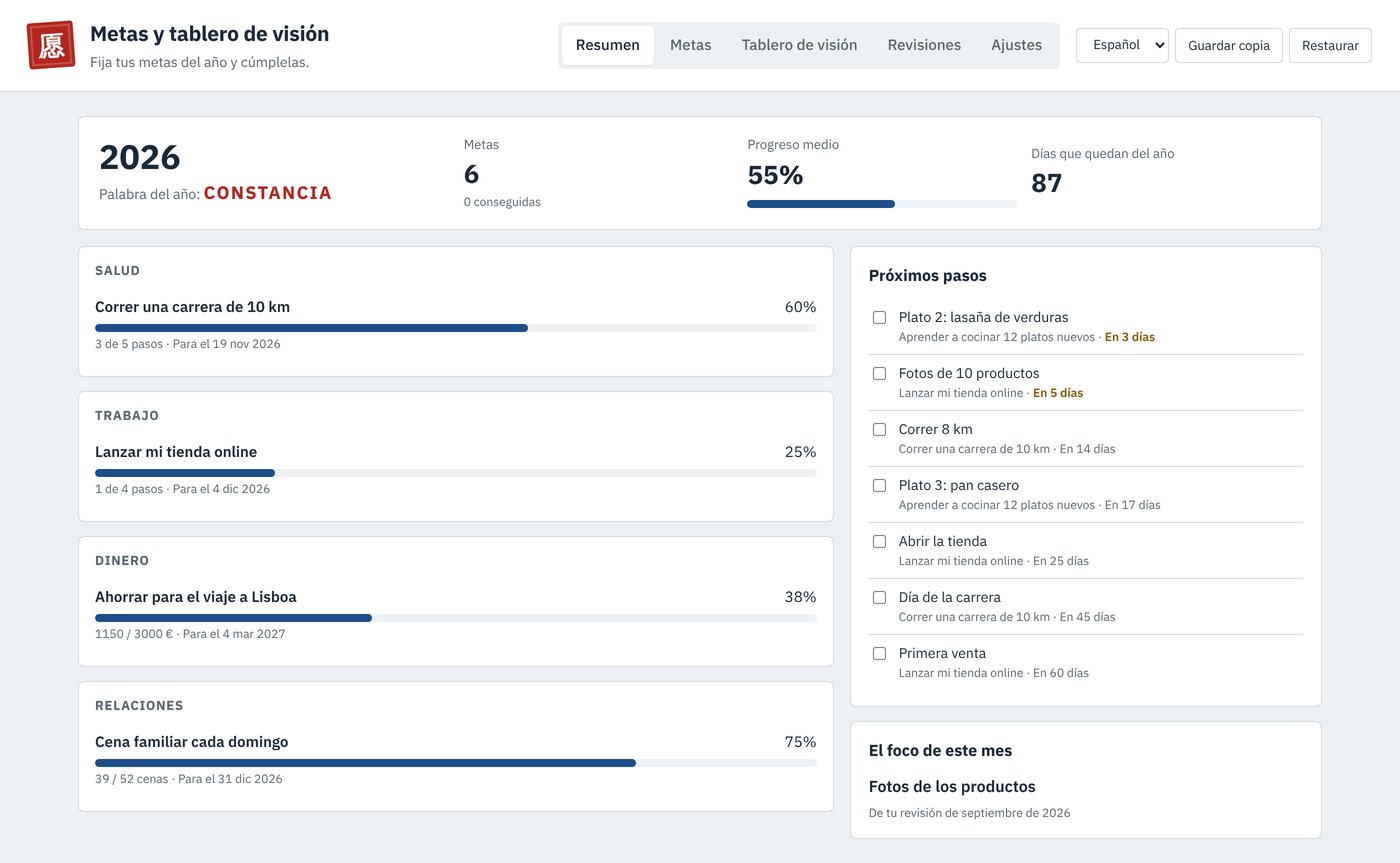Click the '39 / 52 cenas' detail text
The width and height of the screenshot is (1400, 863).
(x=132, y=779)
